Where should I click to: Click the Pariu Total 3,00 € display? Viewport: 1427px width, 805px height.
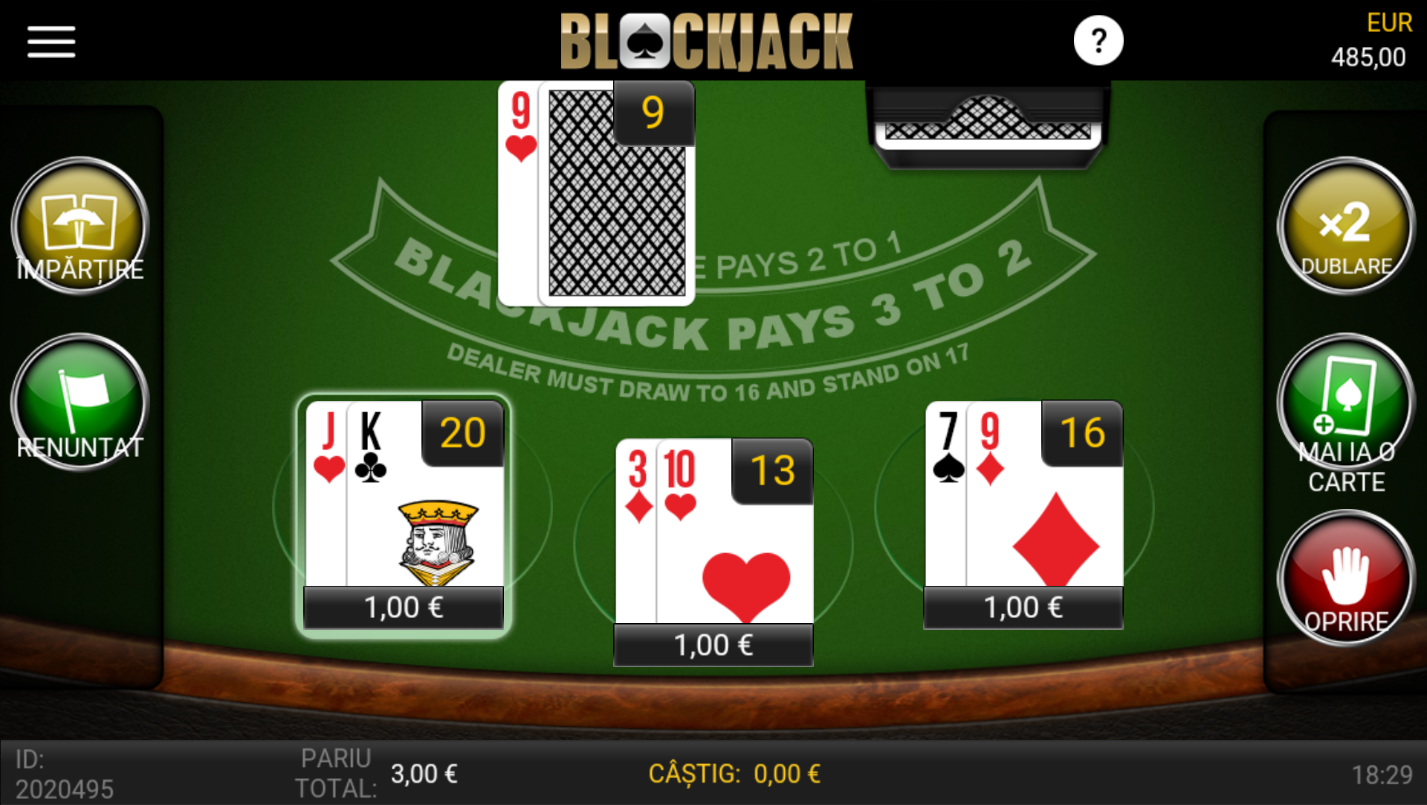coord(379,773)
